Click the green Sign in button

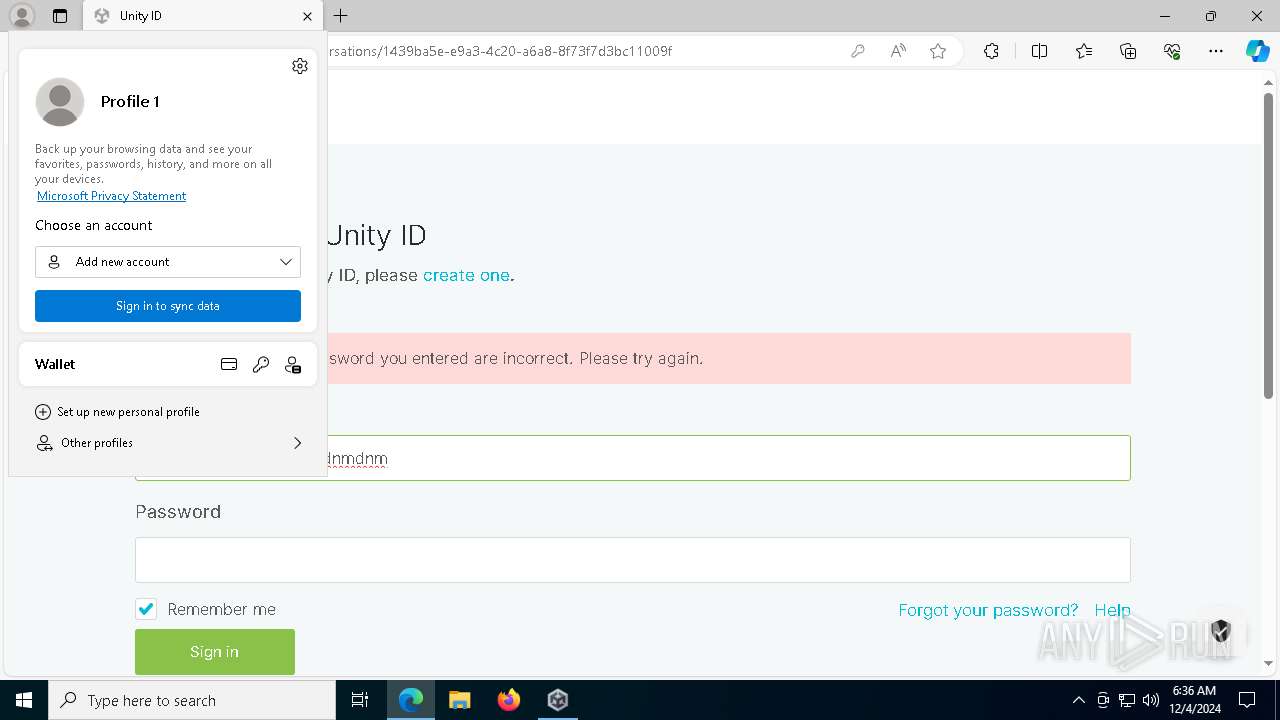[215, 652]
